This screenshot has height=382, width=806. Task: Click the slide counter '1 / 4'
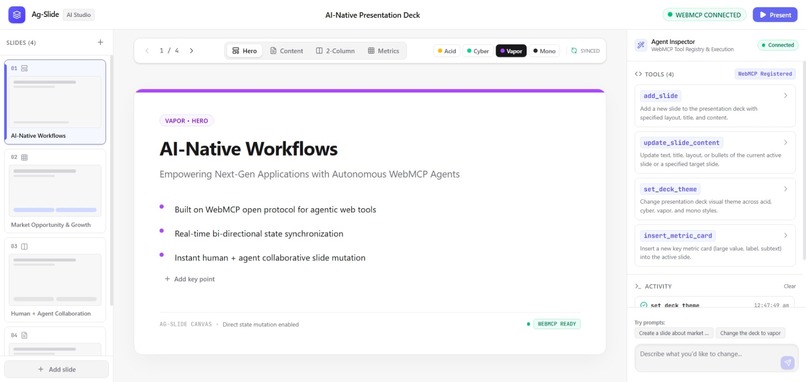pos(169,51)
